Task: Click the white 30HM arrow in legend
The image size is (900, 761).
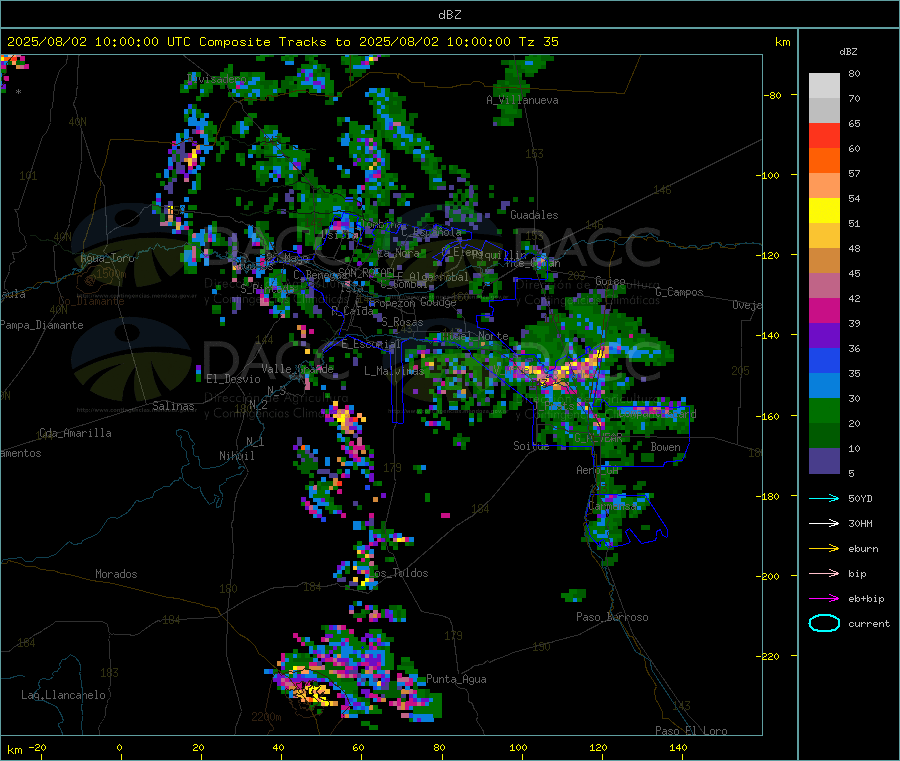Action: (x=824, y=523)
